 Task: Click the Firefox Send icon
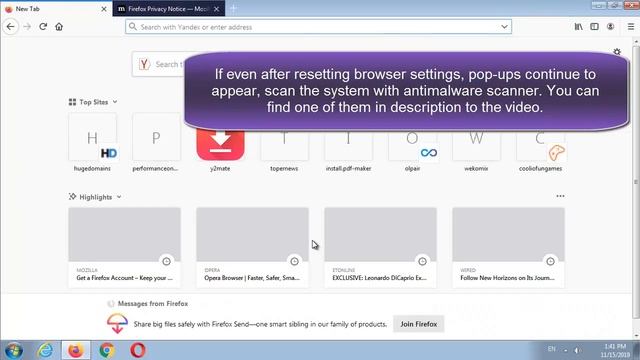(117, 324)
